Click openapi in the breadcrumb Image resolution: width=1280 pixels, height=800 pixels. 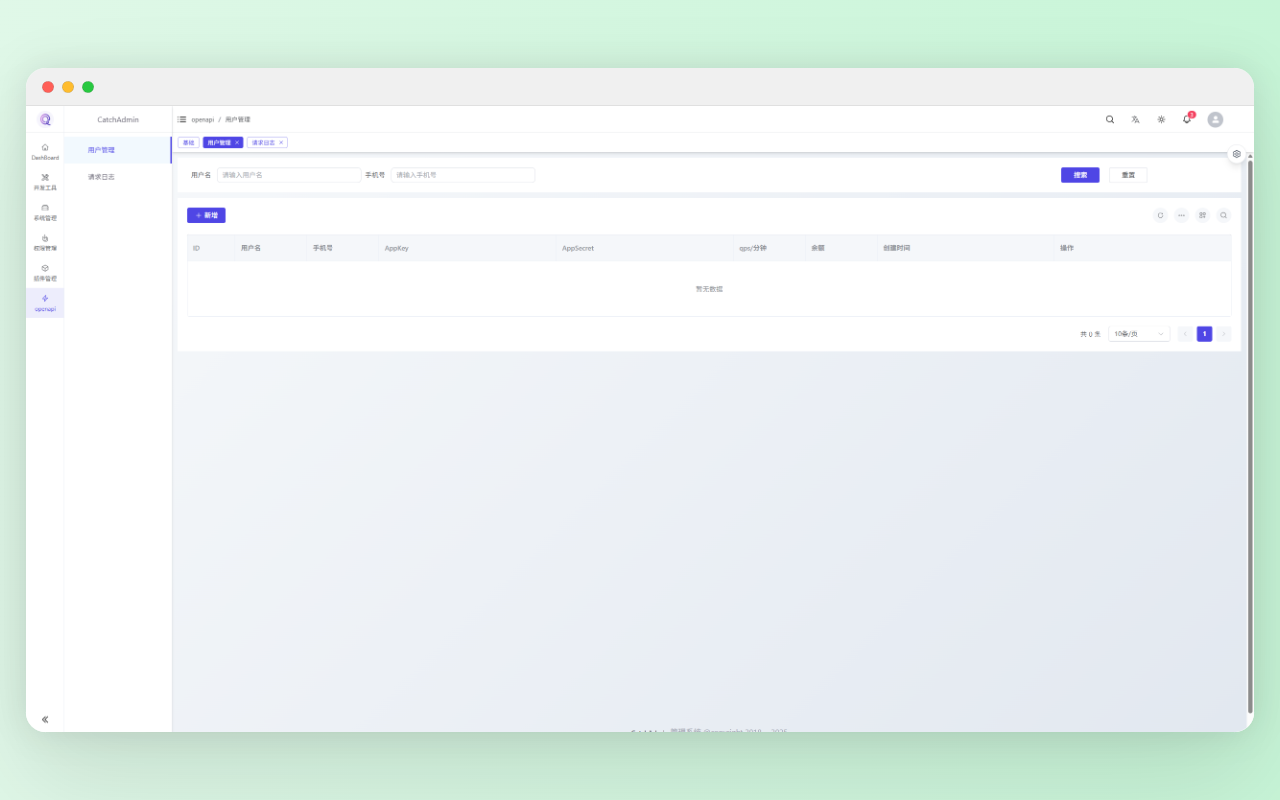click(x=203, y=119)
